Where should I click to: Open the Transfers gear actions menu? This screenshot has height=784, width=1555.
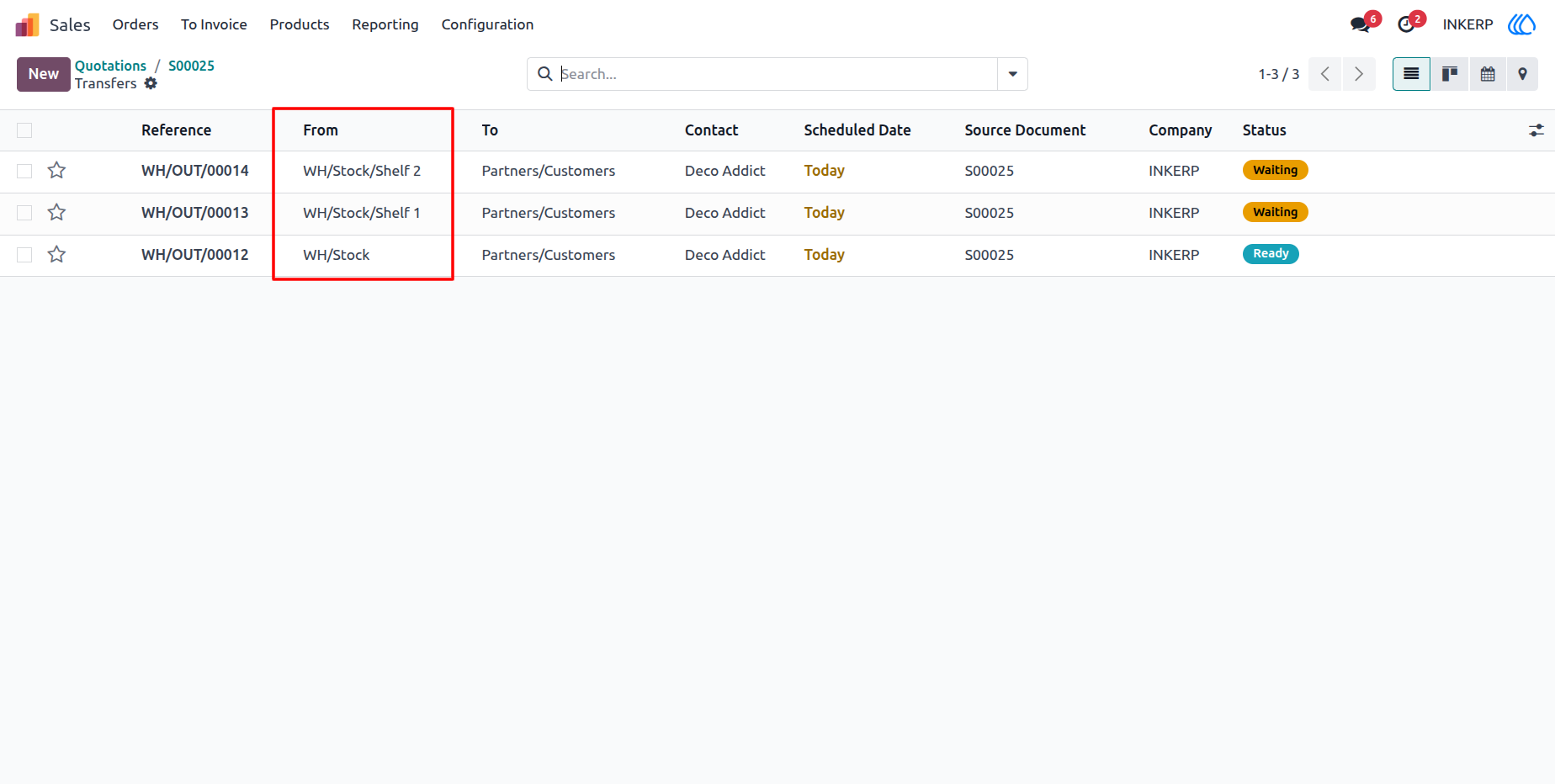(151, 83)
